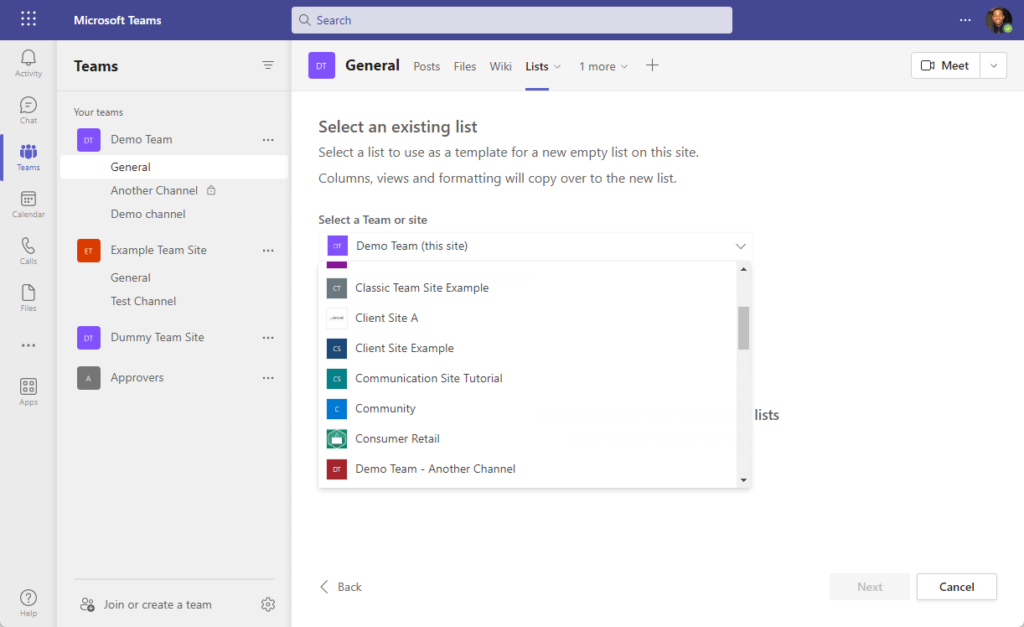Click the scroll up arrow in site list
This screenshot has width=1024, height=627.
pyautogui.click(x=743, y=270)
